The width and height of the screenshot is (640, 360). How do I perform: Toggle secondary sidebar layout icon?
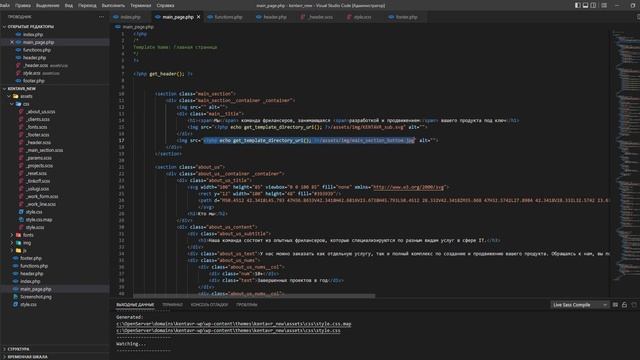[x=593, y=5]
